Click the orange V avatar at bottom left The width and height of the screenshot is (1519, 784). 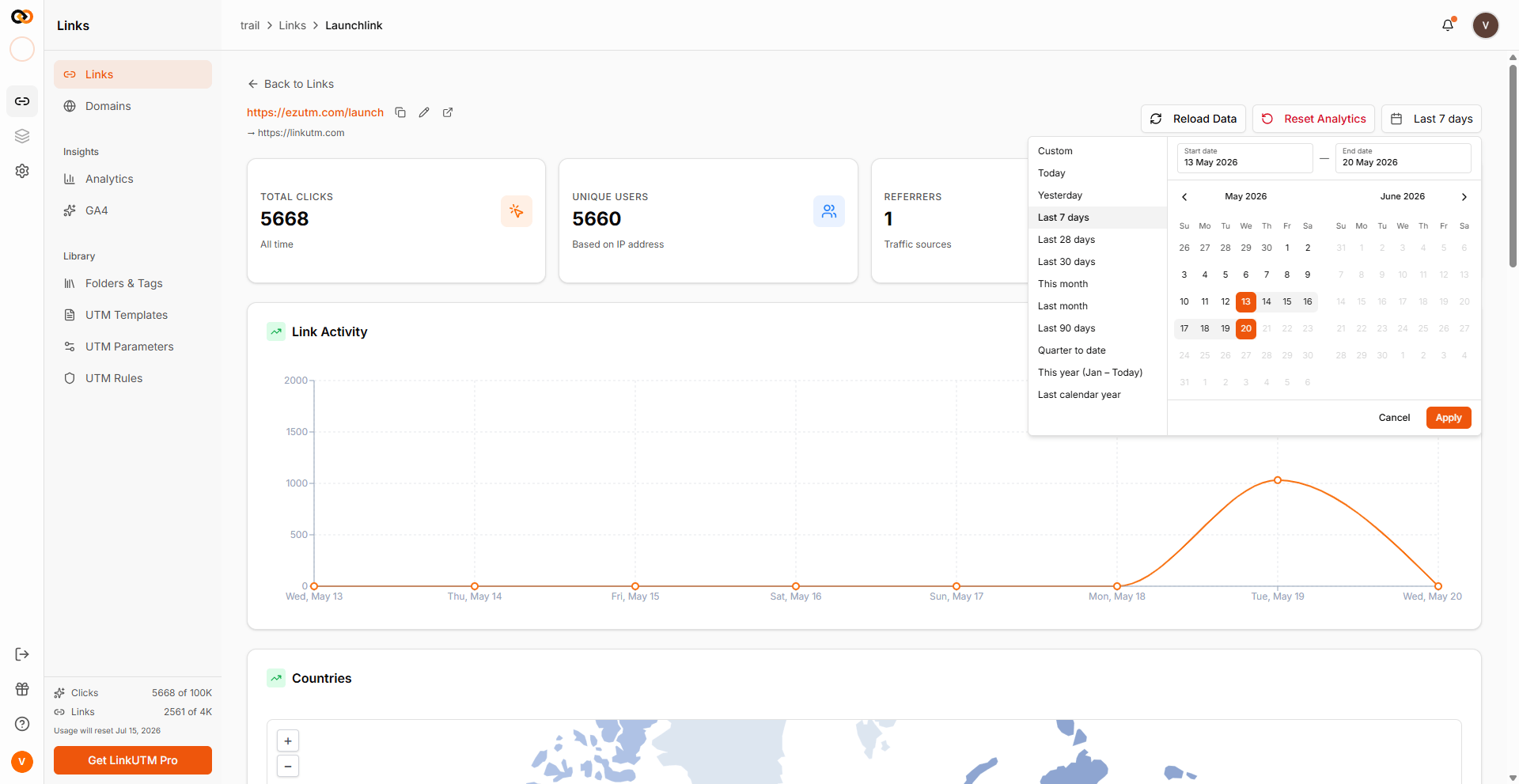pyautogui.click(x=22, y=762)
